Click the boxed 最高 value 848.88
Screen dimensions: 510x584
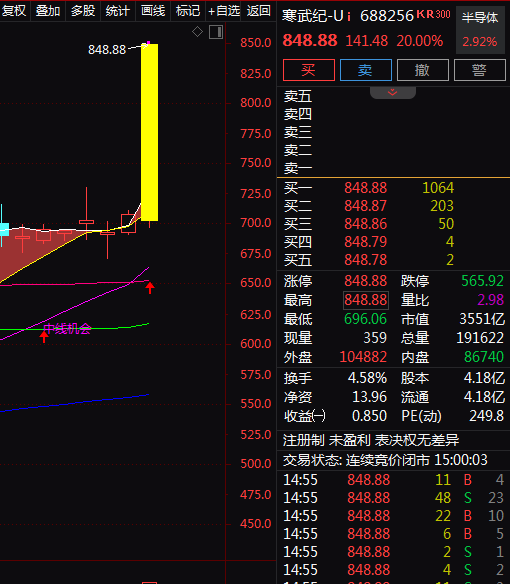365,300
